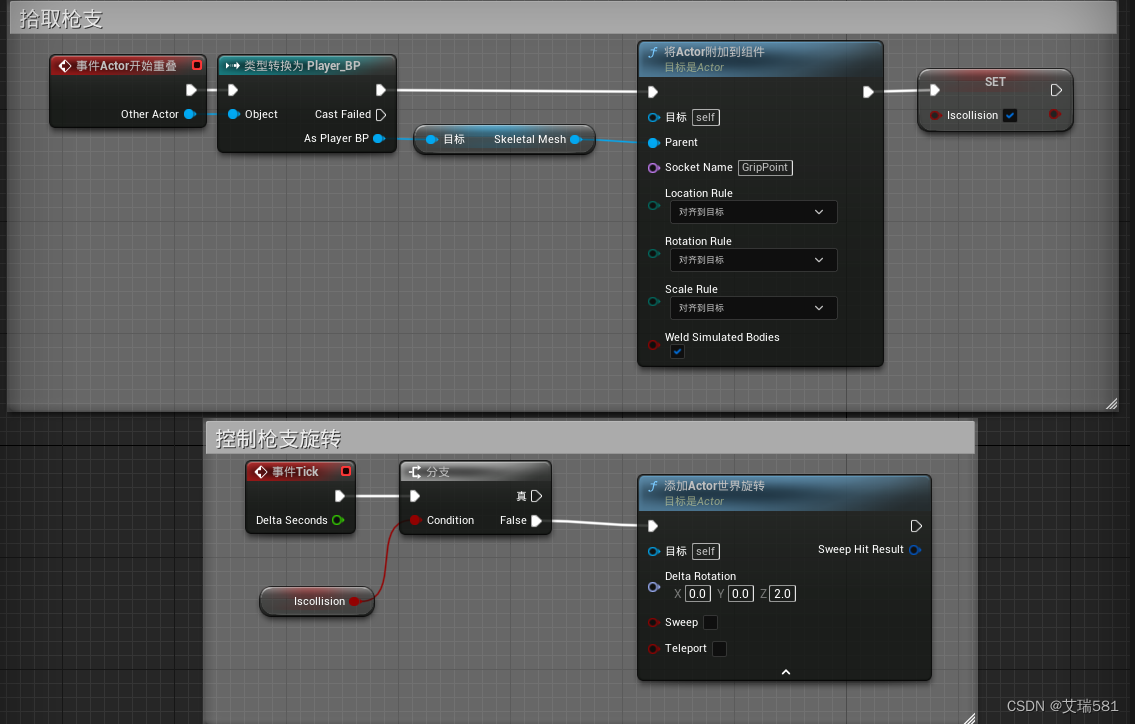Open the Location Rule dropdown
This screenshot has height=724, width=1135.
coord(754,212)
